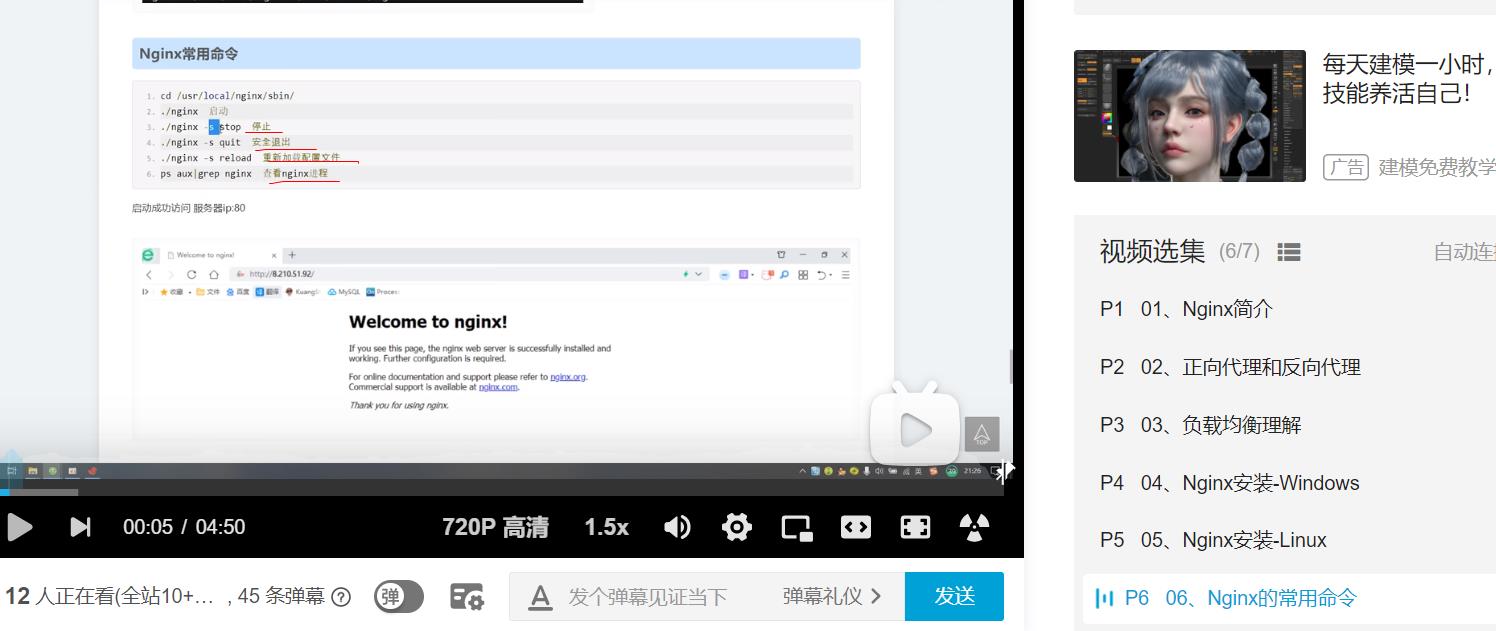Enter fullscreen mode
This screenshot has width=1496, height=631.
point(915,527)
